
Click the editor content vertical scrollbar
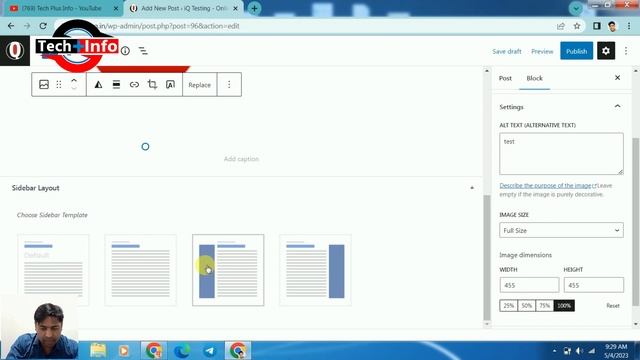point(487,257)
